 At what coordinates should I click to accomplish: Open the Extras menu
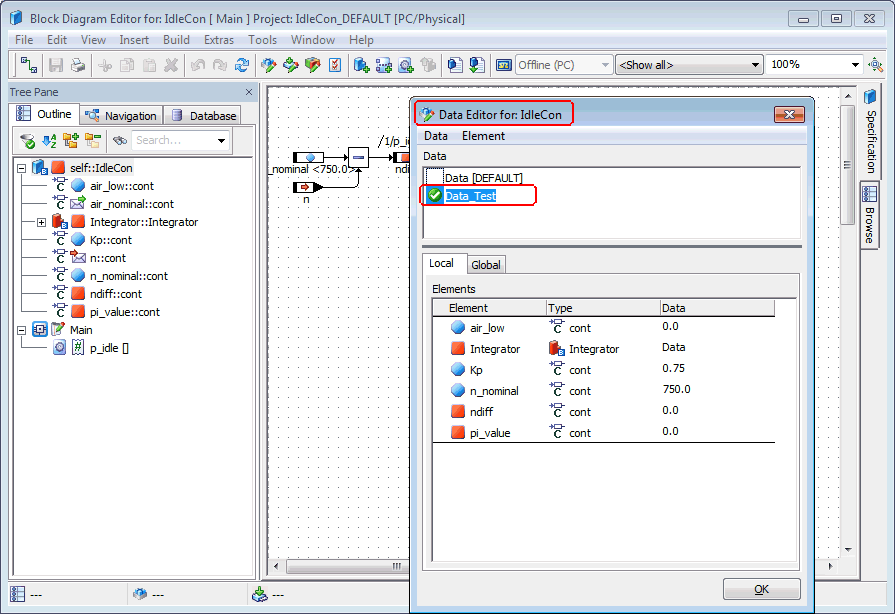pos(219,40)
